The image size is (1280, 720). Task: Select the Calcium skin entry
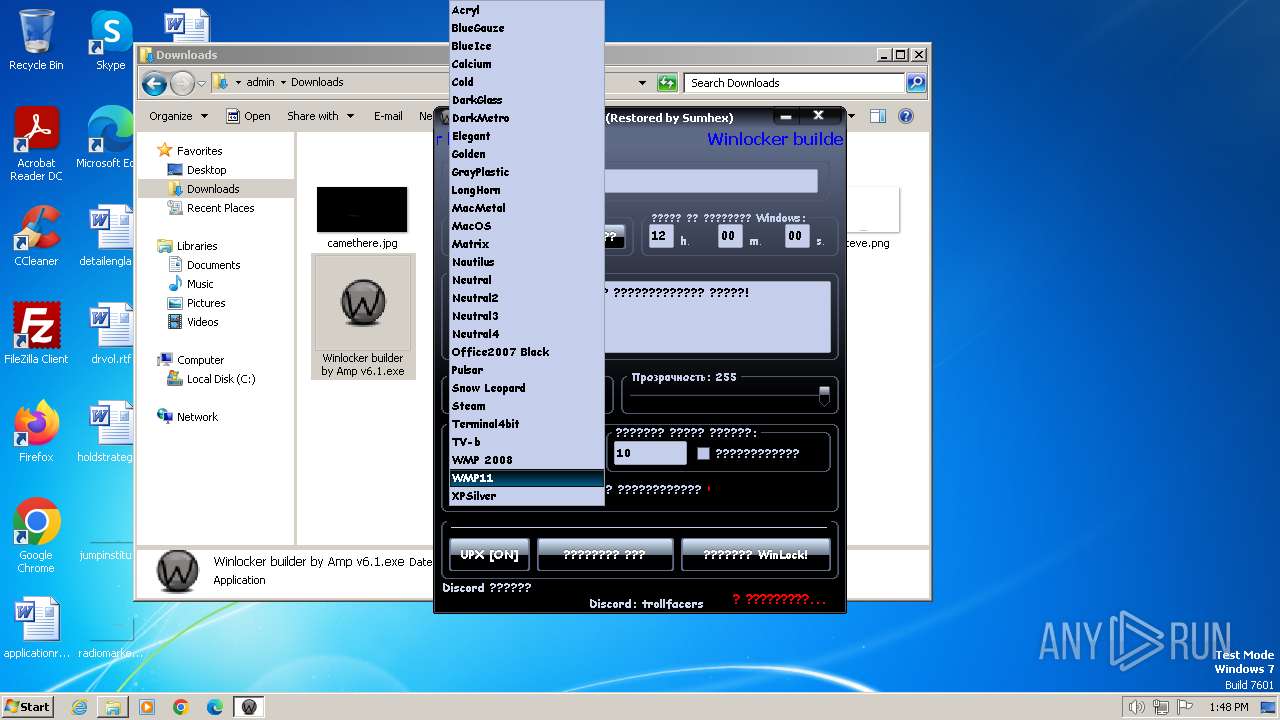coord(527,64)
